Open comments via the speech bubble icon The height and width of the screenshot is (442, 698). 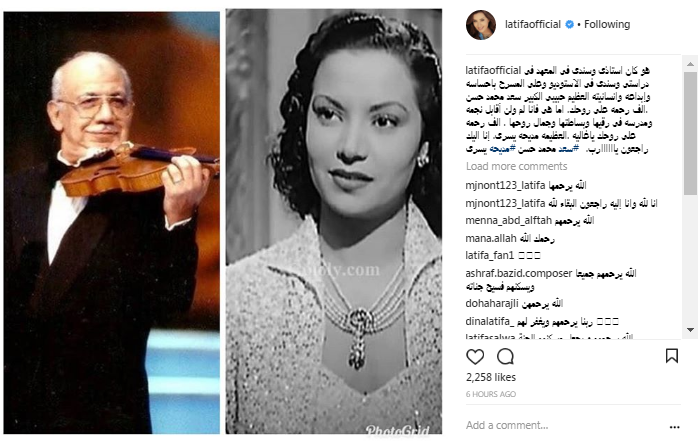[x=505, y=357]
